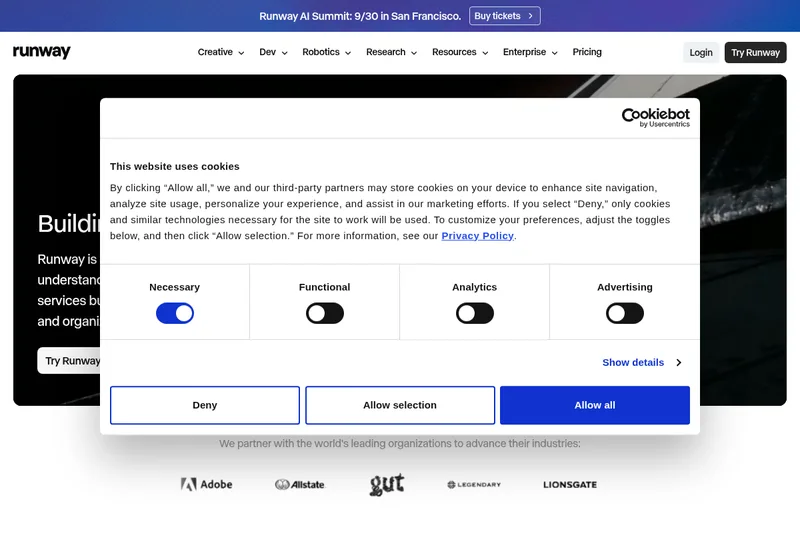
Task: Click the Runway AI Summit banner text
Action: (360, 16)
